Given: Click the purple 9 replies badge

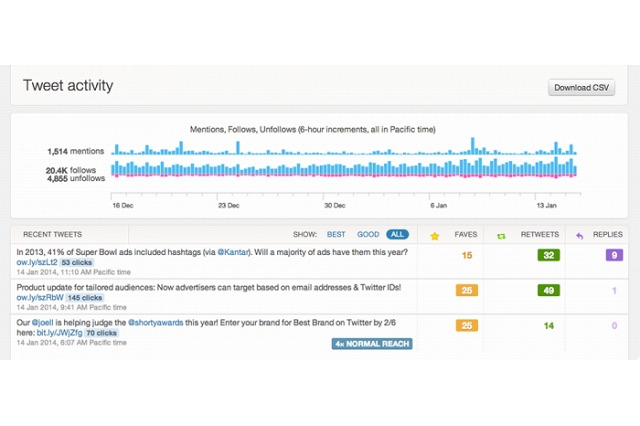Looking at the screenshot, I should tap(613, 256).
